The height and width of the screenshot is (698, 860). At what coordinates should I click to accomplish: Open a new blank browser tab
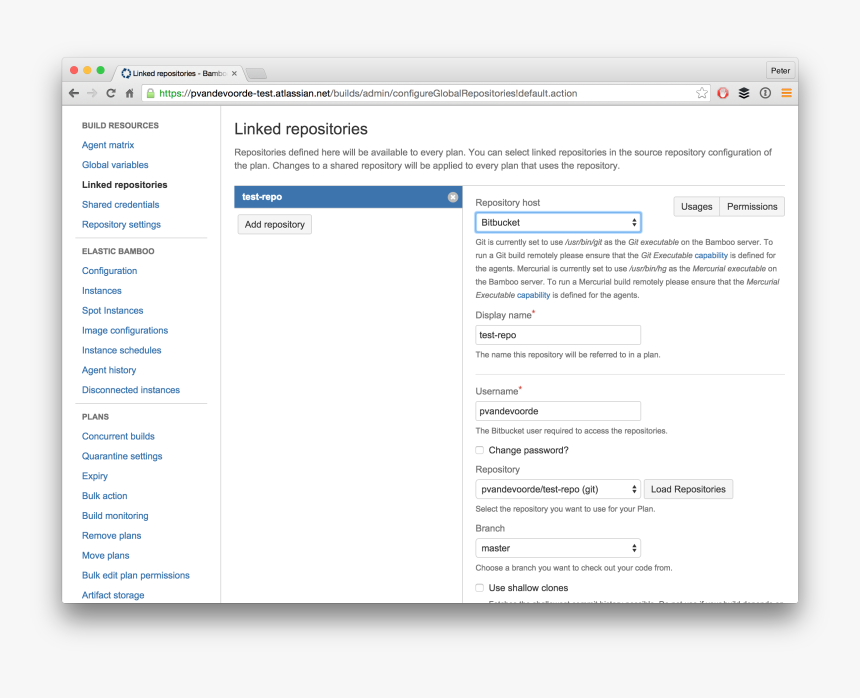click(256, 73)
